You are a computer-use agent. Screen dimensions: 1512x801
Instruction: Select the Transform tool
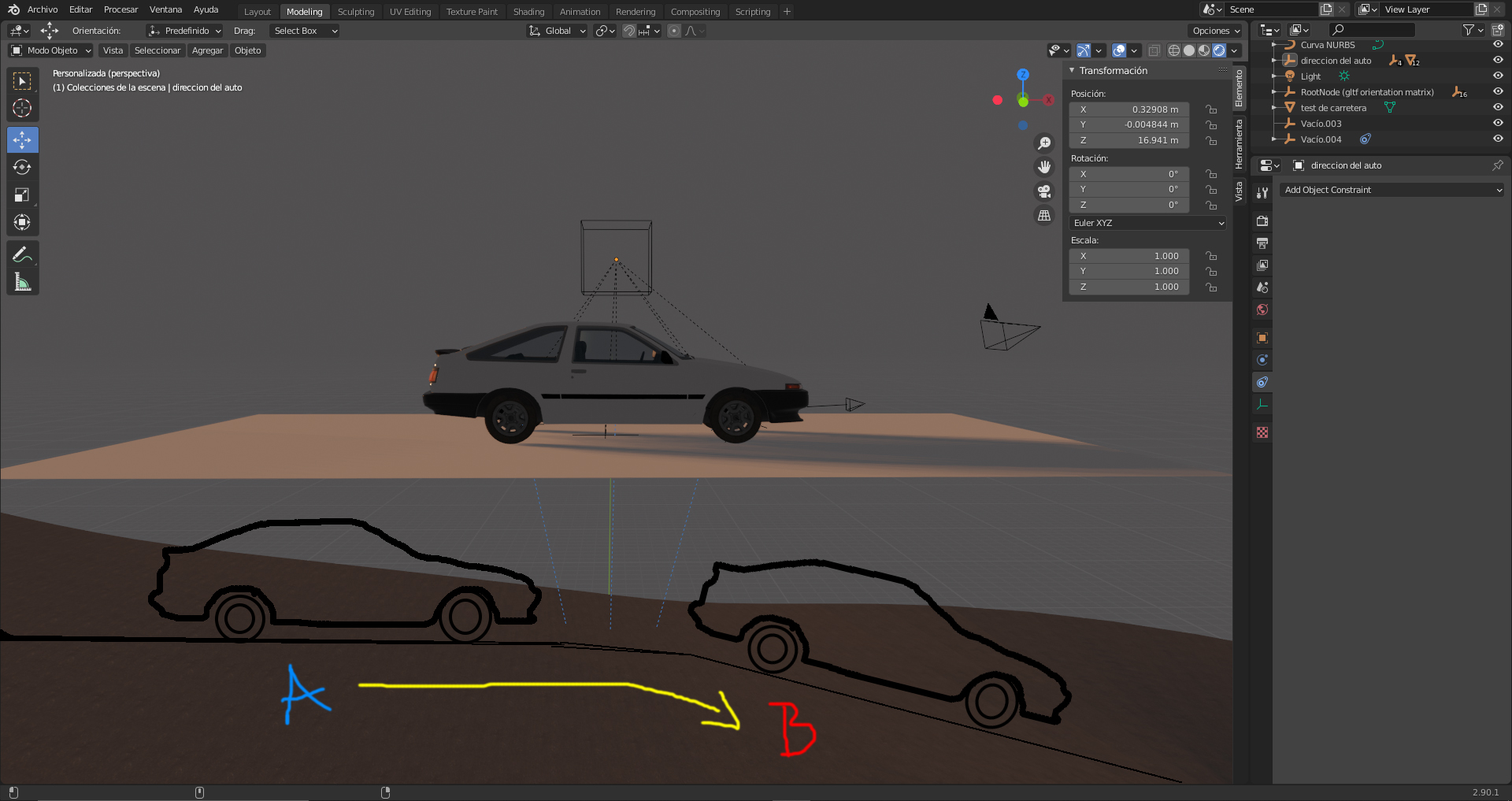22,223
